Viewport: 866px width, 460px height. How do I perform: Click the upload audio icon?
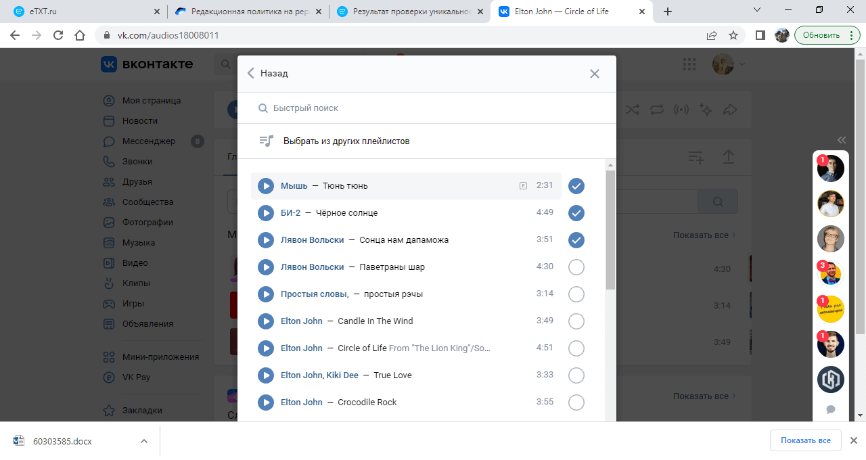coord(728,157)
